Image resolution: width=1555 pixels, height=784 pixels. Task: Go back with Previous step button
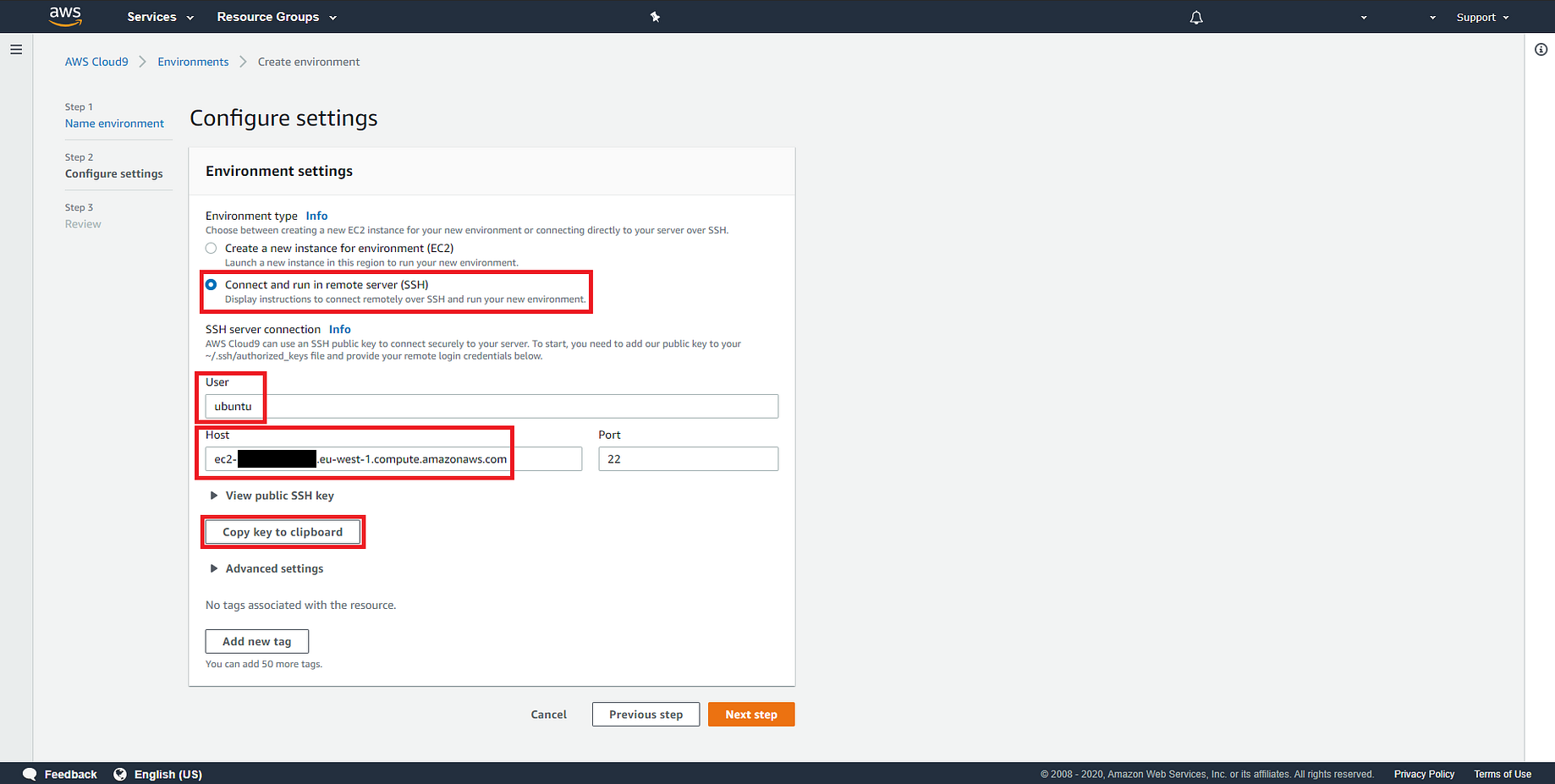tap(646, 715)
